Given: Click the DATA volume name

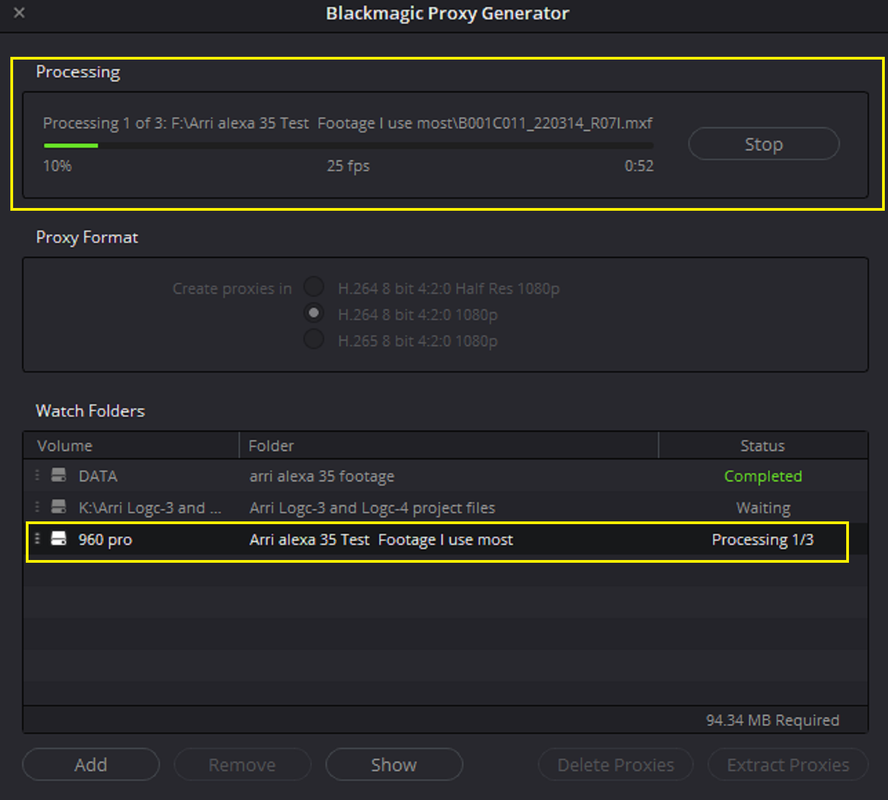Looking at the screenshot, I should point(98,476).
